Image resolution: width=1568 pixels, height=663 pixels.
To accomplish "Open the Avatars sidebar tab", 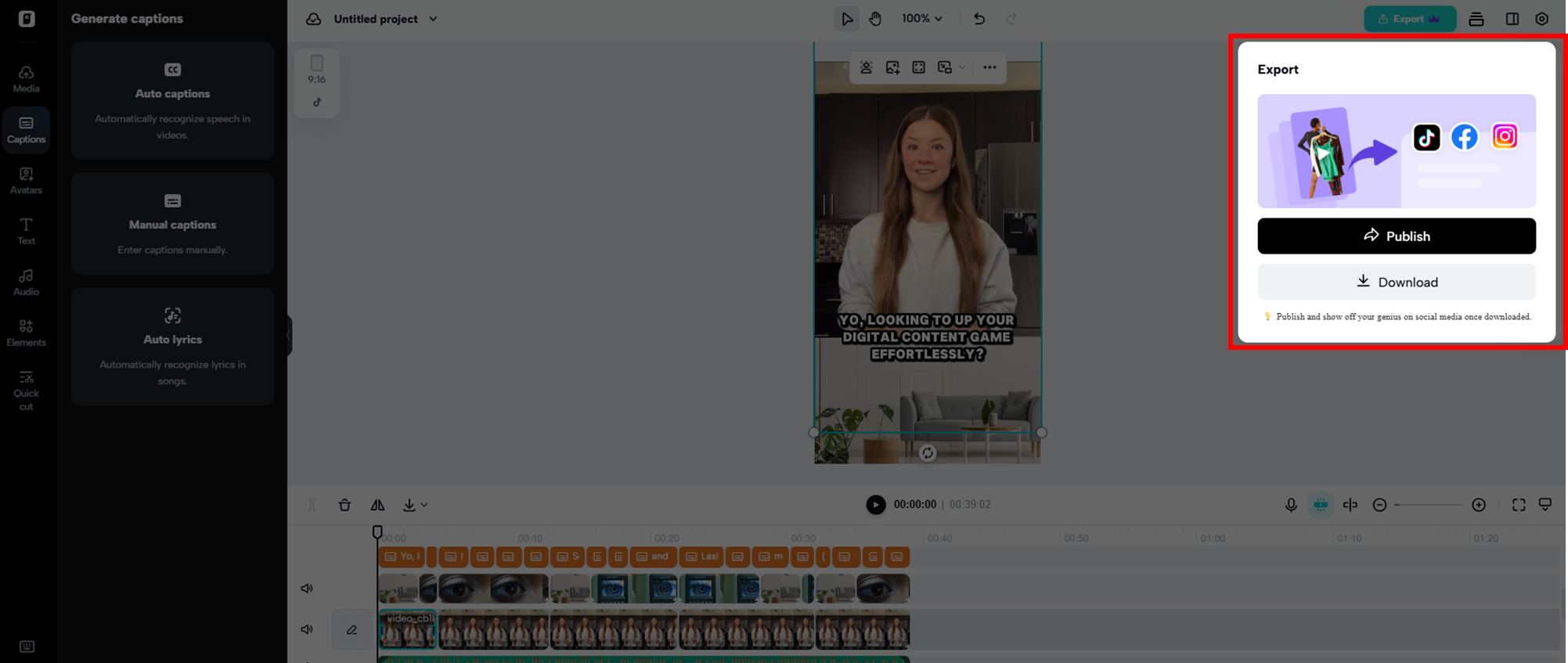I will 26,181.
